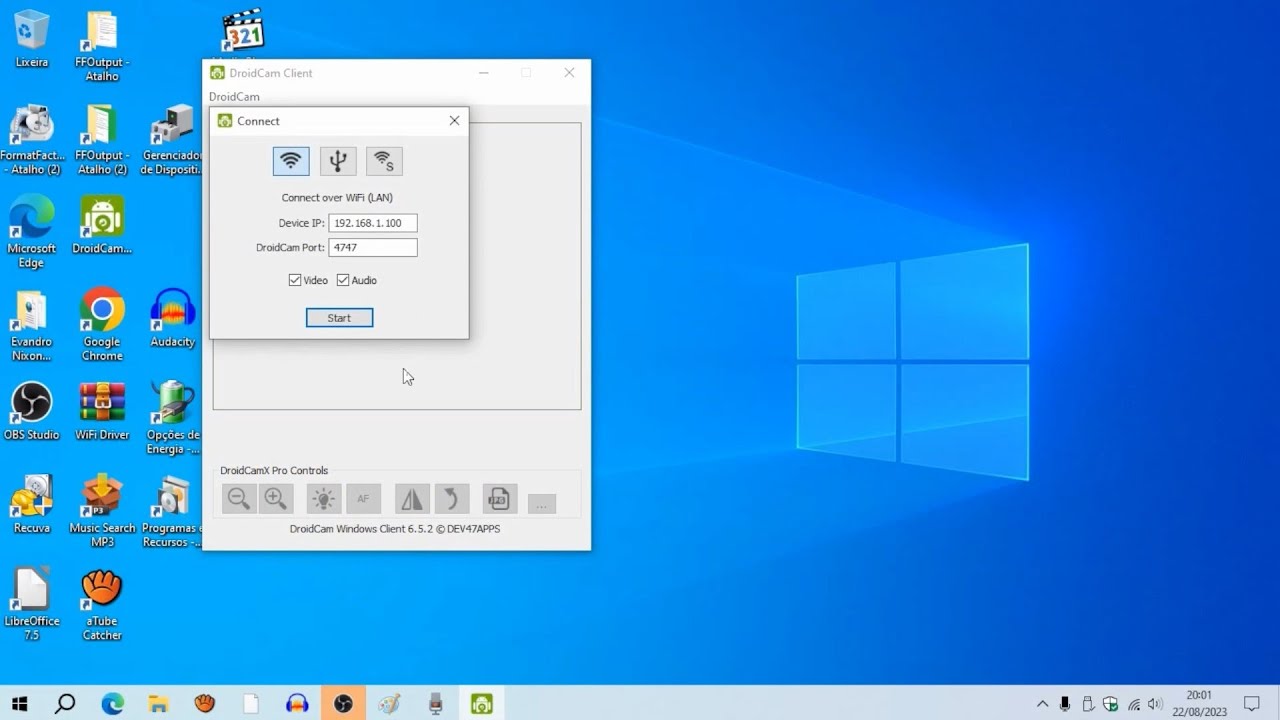Viewport: 1280px width, 720px height.
Task: Switch to OBS Studio on the taskbar
Action: coord(343,703)
